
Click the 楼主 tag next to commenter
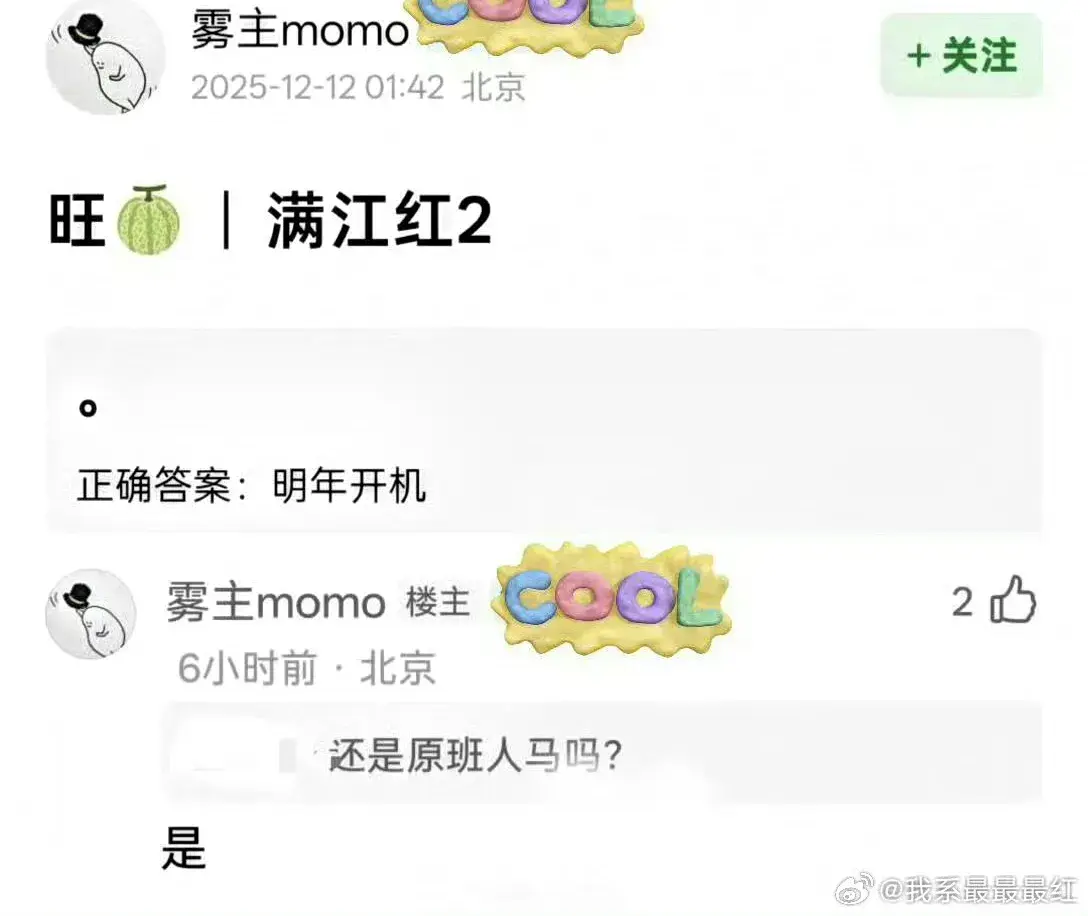pyautogui.click(x=438, y=602)
